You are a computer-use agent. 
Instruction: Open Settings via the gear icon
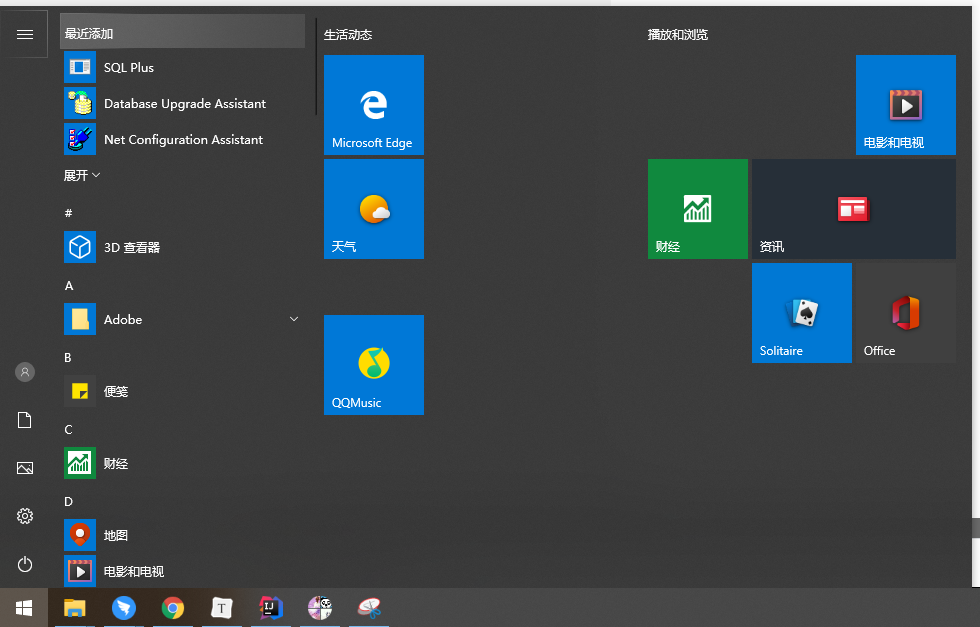tap(24, 516)
